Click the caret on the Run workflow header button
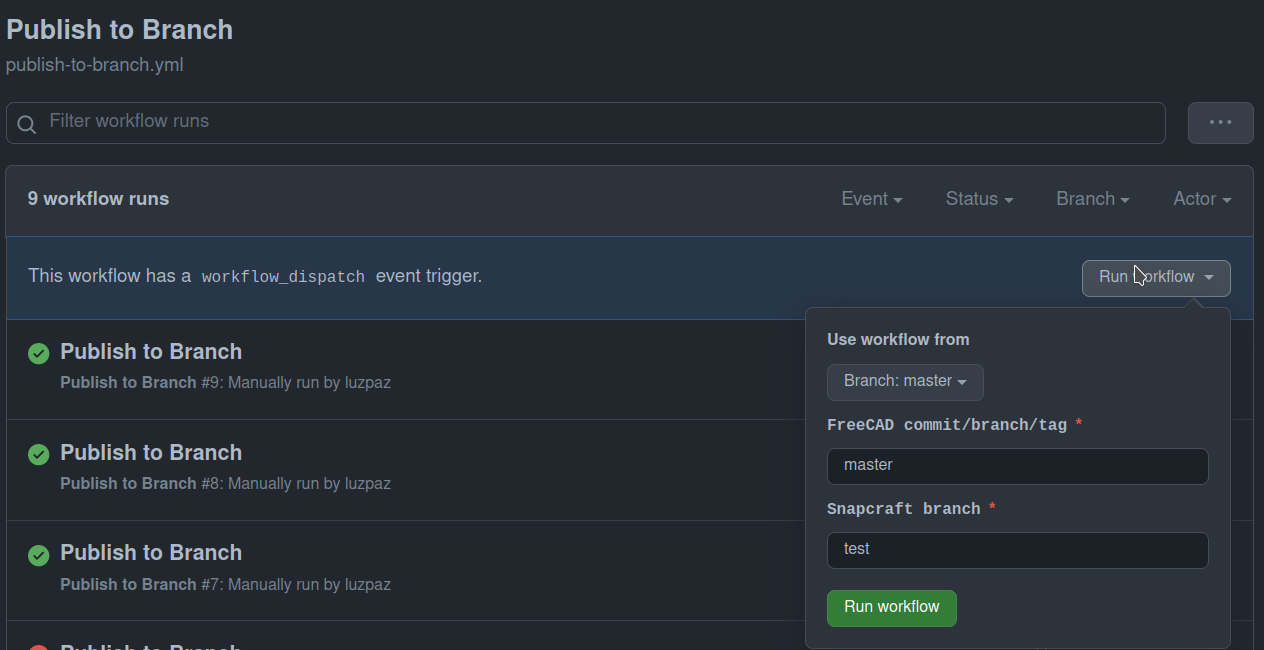This screenshot has height=650, width=1264. (1210, 278)
